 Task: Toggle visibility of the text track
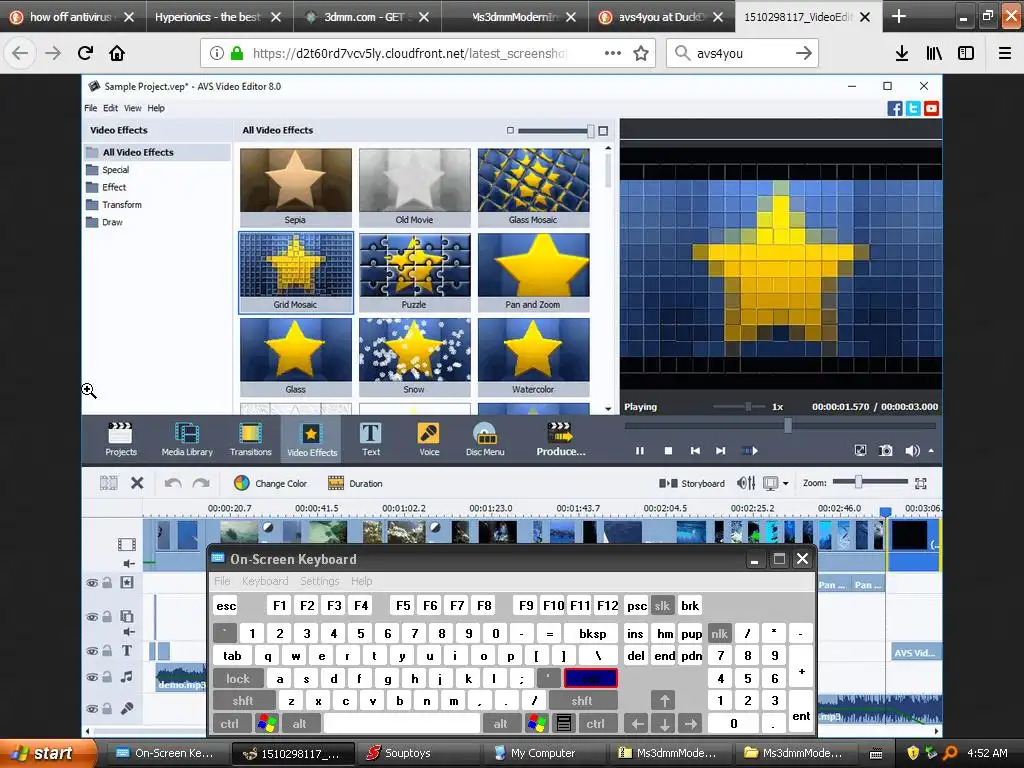tap(92, 650)
